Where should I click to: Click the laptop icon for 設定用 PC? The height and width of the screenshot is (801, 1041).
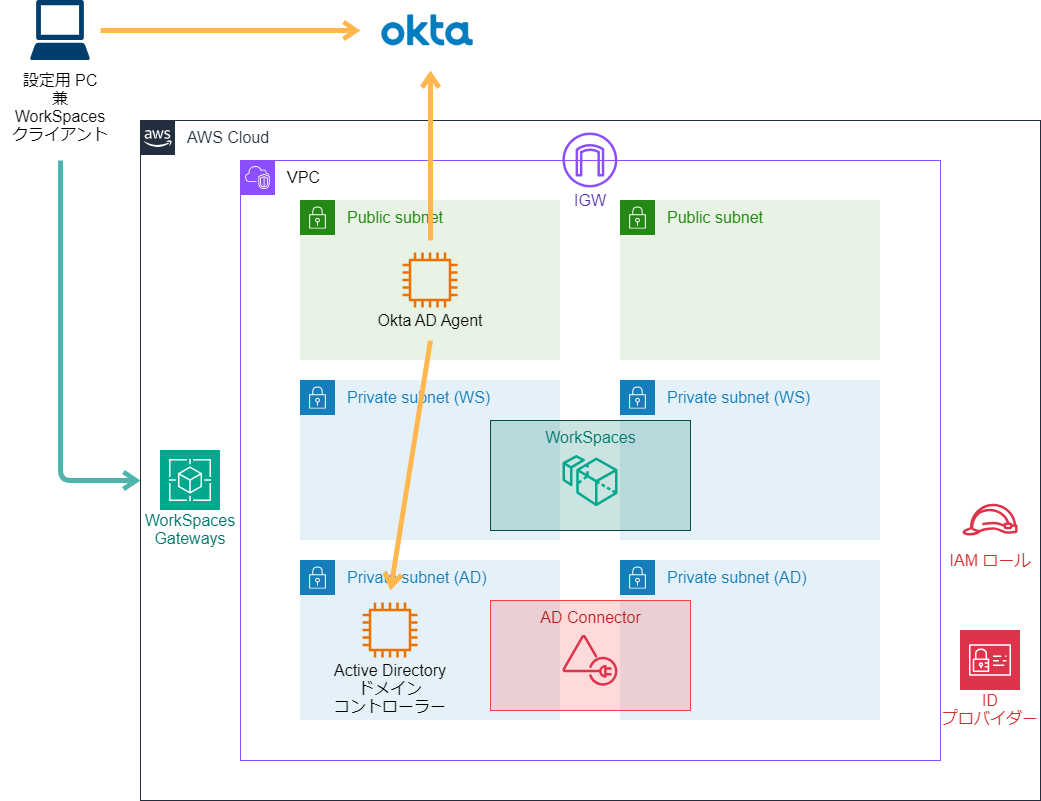59,32
